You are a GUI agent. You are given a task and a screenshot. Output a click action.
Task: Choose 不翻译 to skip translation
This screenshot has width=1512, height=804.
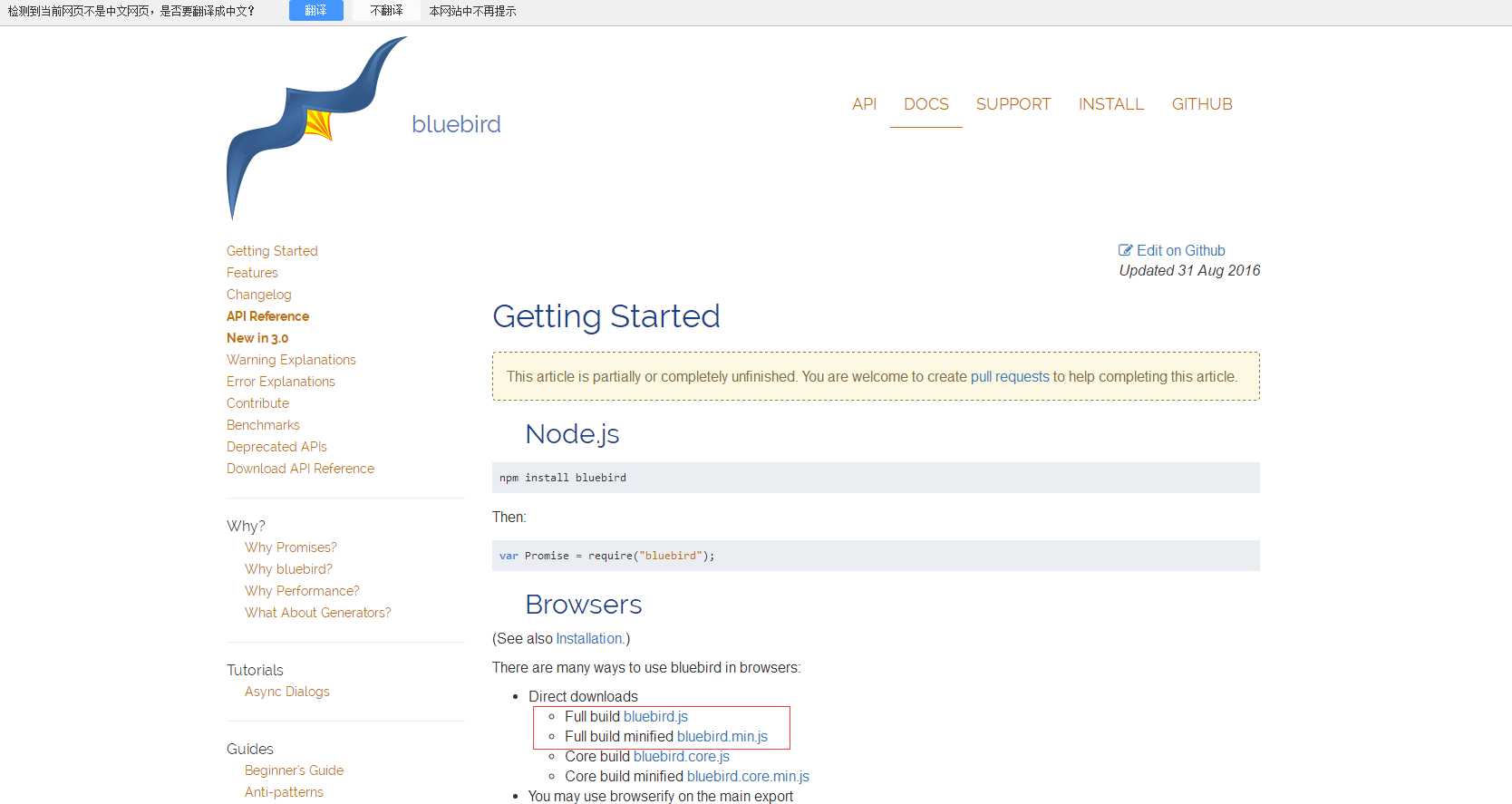[x=386, y=11]
